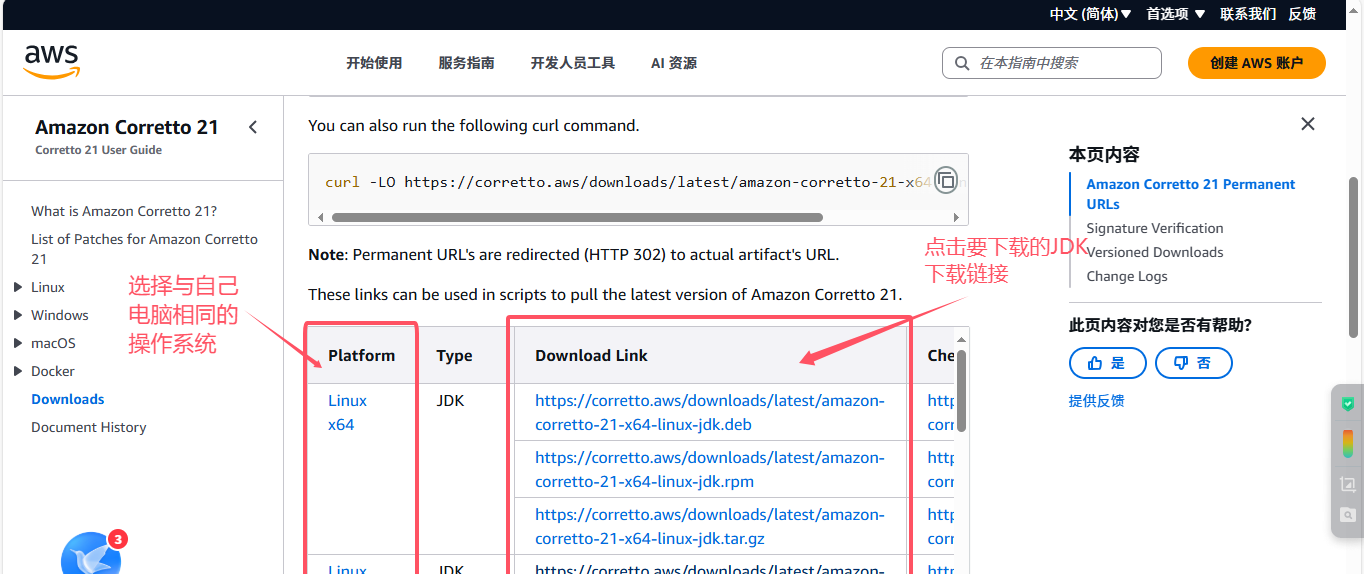Viewport: 1364px width, 574px height.
Task: Click the Download Link column header
Action: [x=591, y=355]
